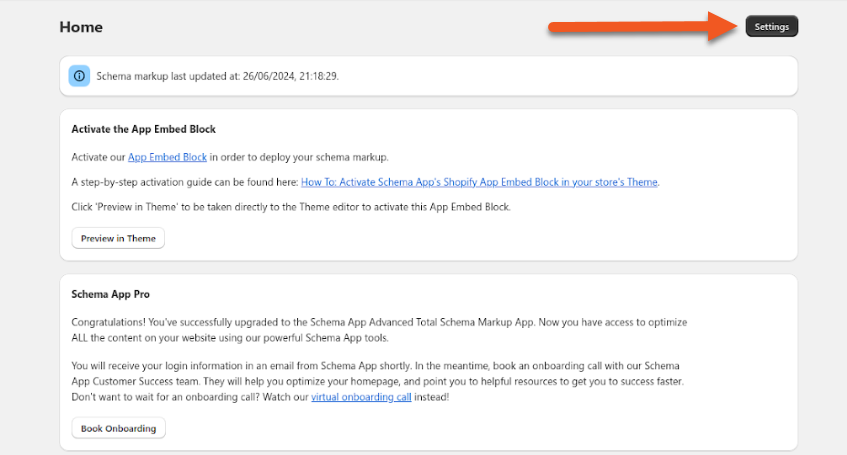
Task: Click the 'Activate the App Embed Block' heading
Action: point(144,129)
